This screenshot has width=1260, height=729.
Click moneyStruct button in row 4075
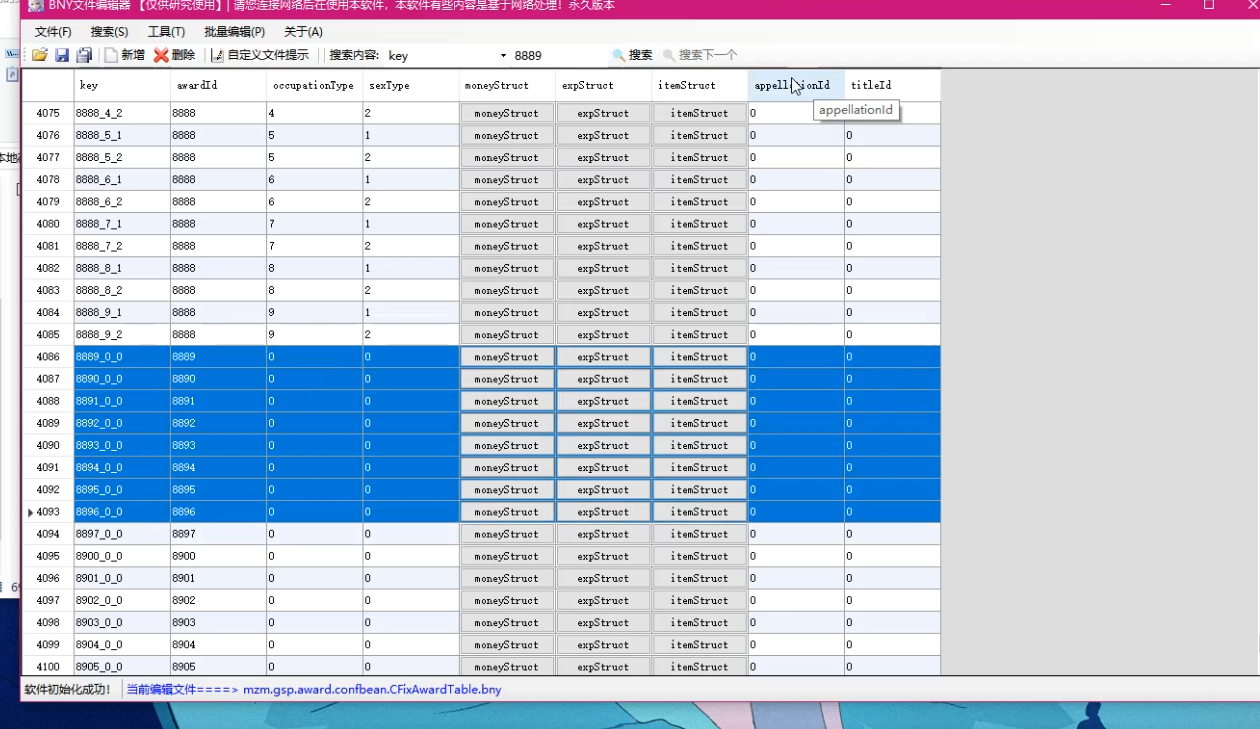coord(507,113)
